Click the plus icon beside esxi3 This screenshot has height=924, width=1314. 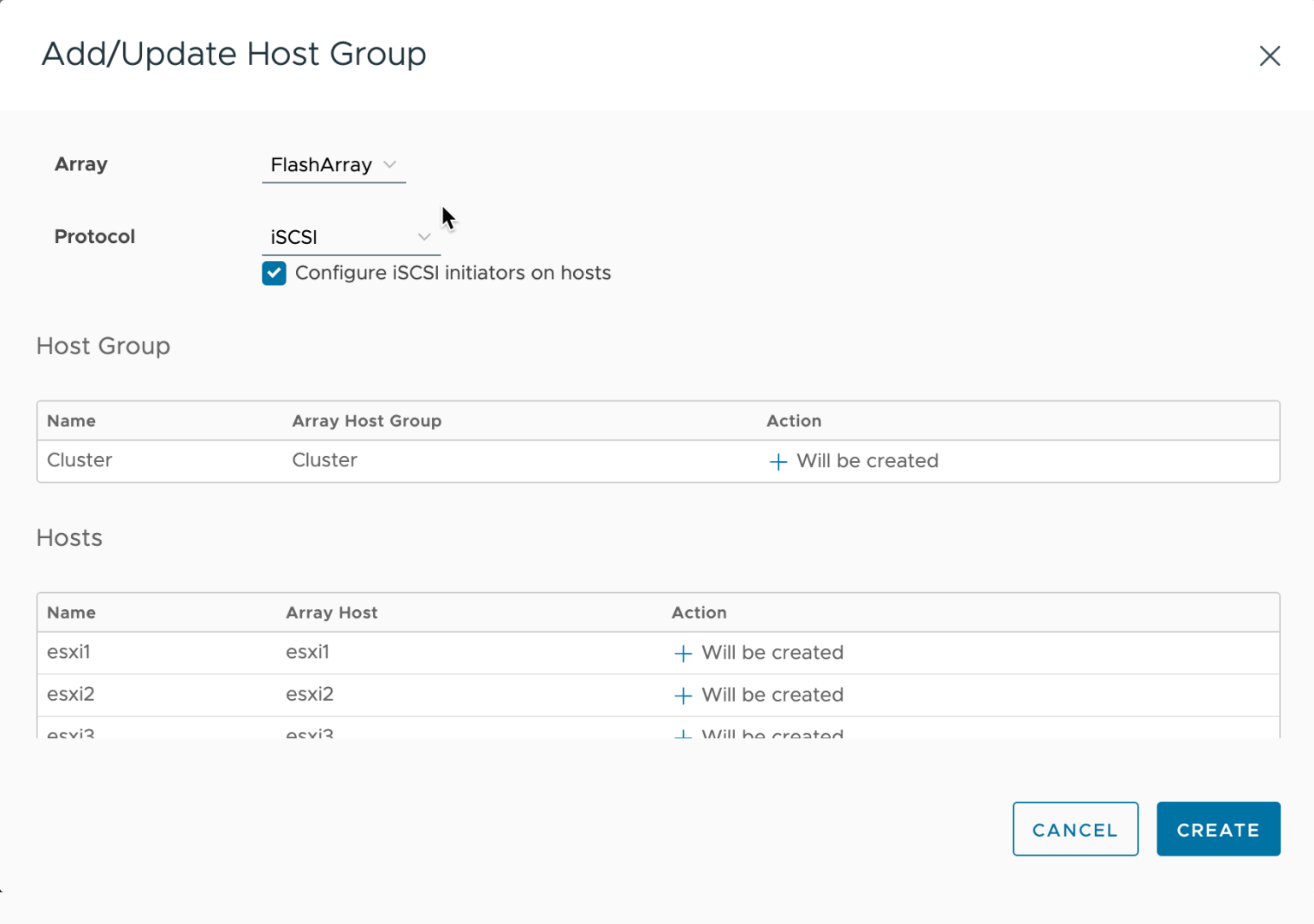[x=683, y=734]
